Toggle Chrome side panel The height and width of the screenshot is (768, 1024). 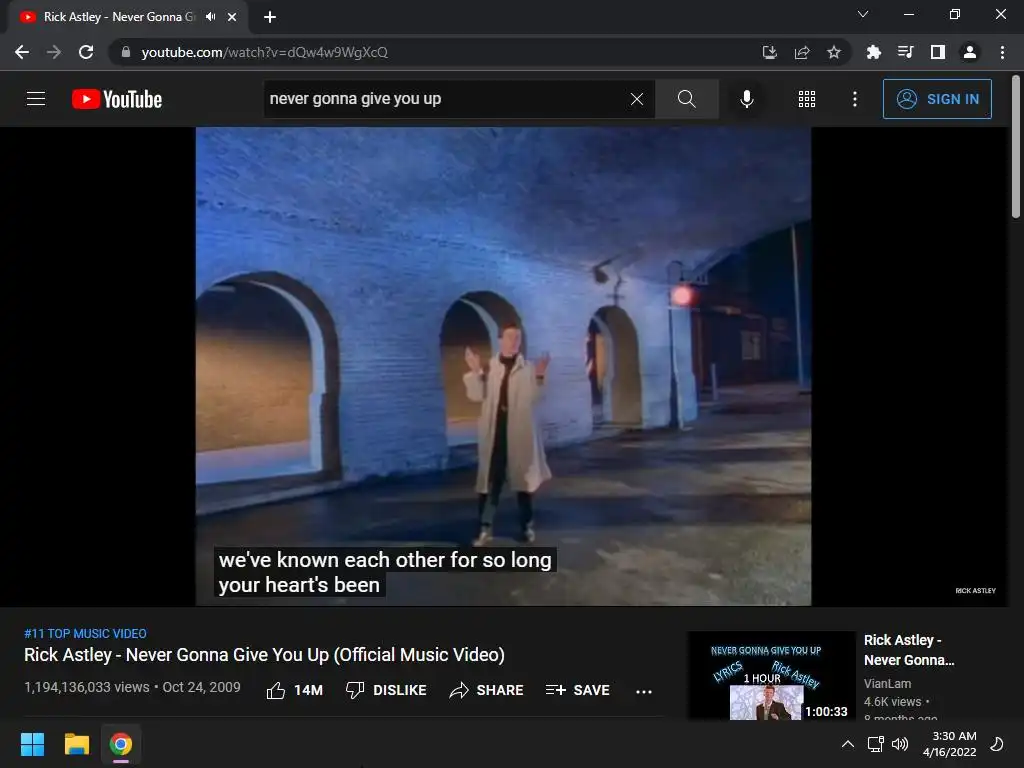pos(938,52)
